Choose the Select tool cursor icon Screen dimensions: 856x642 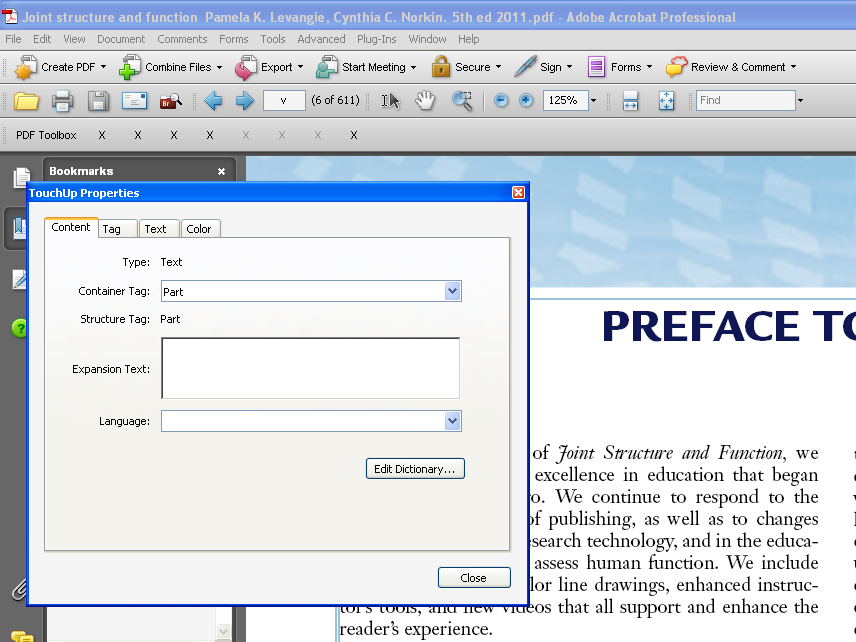(390, 100)
